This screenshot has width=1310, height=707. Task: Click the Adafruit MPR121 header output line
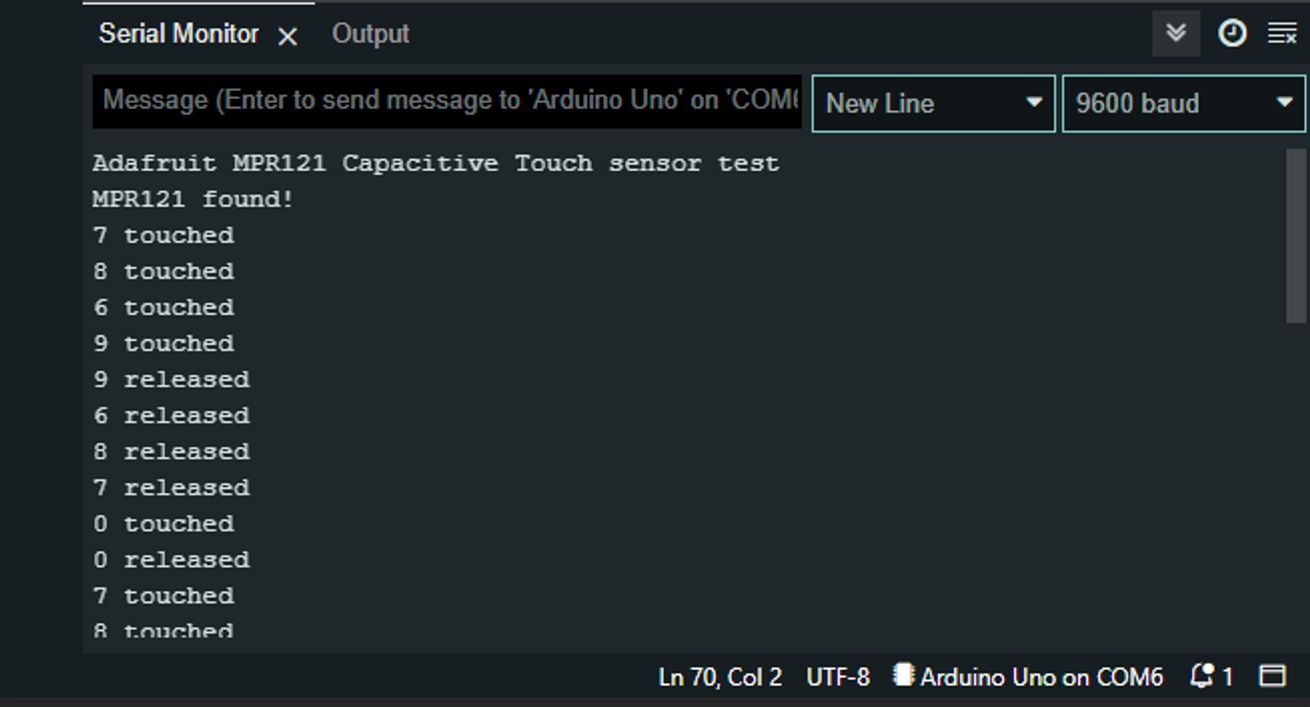[435, 163]
